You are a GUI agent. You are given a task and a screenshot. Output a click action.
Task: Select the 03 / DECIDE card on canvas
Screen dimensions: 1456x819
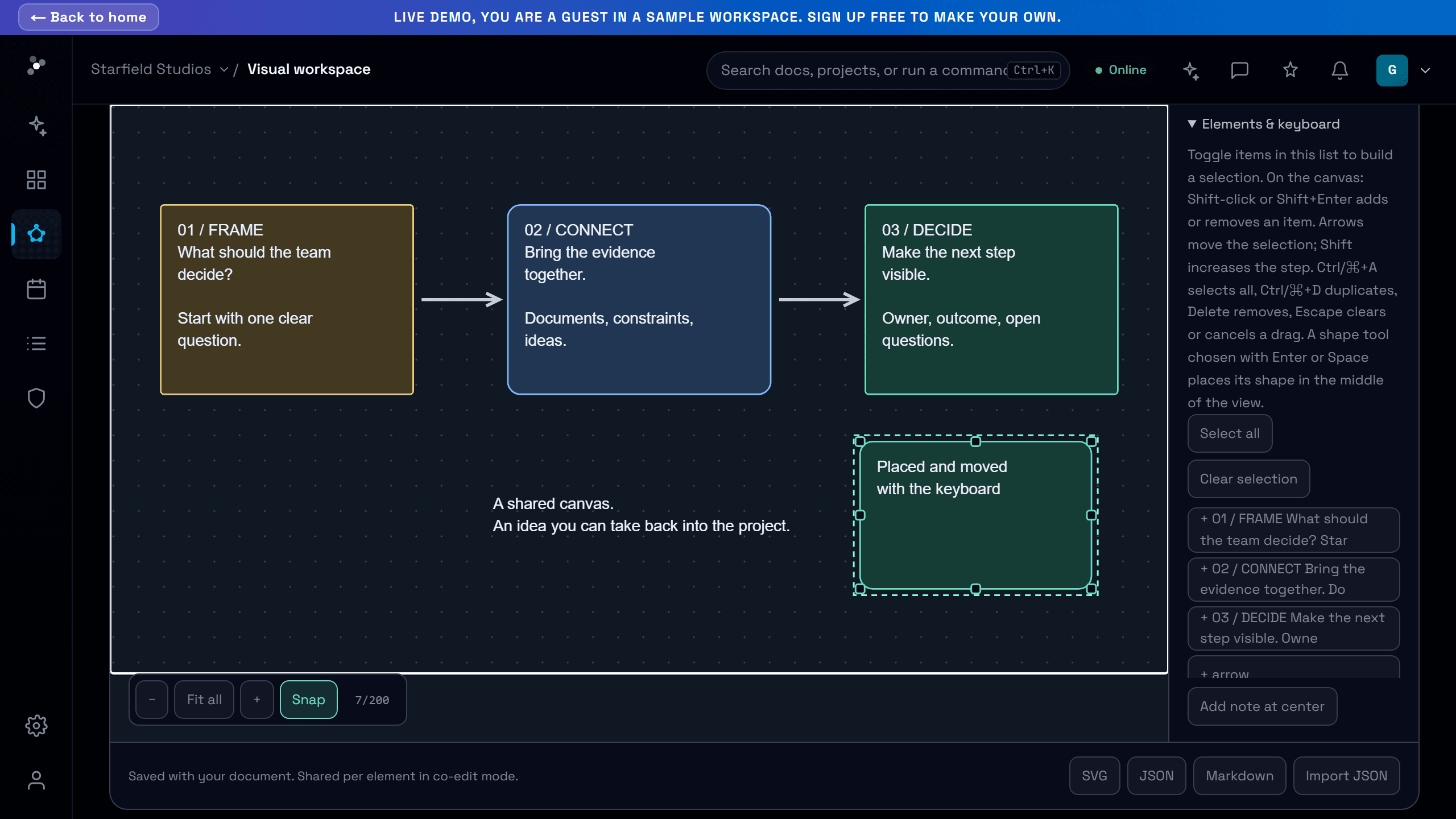(x=991, y=300)
